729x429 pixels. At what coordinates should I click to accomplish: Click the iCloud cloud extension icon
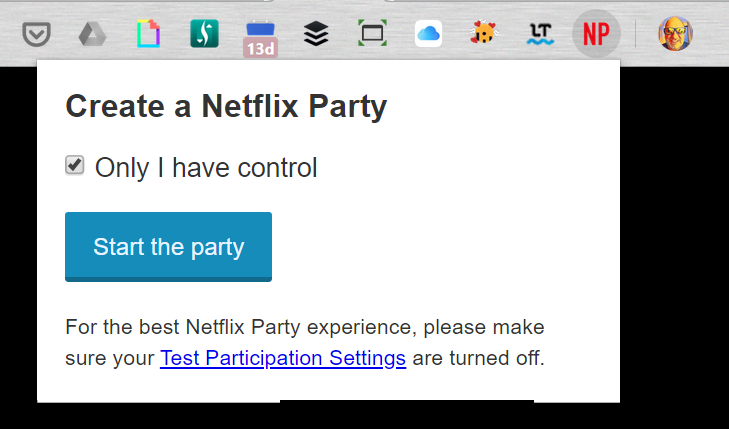pyautogui.click(x=428, y=33)
